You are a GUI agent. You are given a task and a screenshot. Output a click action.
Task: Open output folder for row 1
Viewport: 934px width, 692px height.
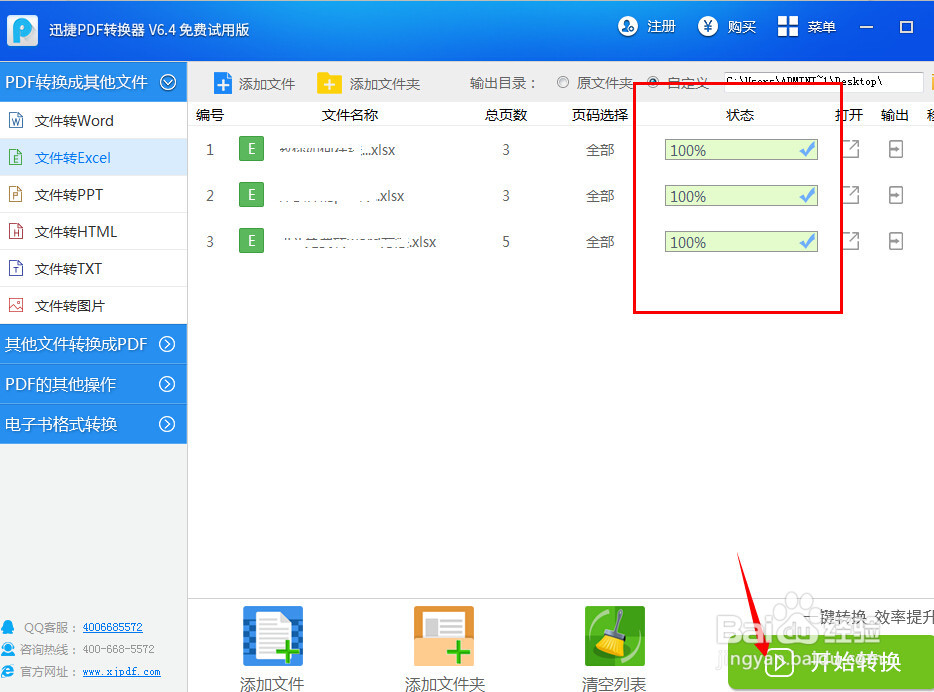(x=896, y=149)
